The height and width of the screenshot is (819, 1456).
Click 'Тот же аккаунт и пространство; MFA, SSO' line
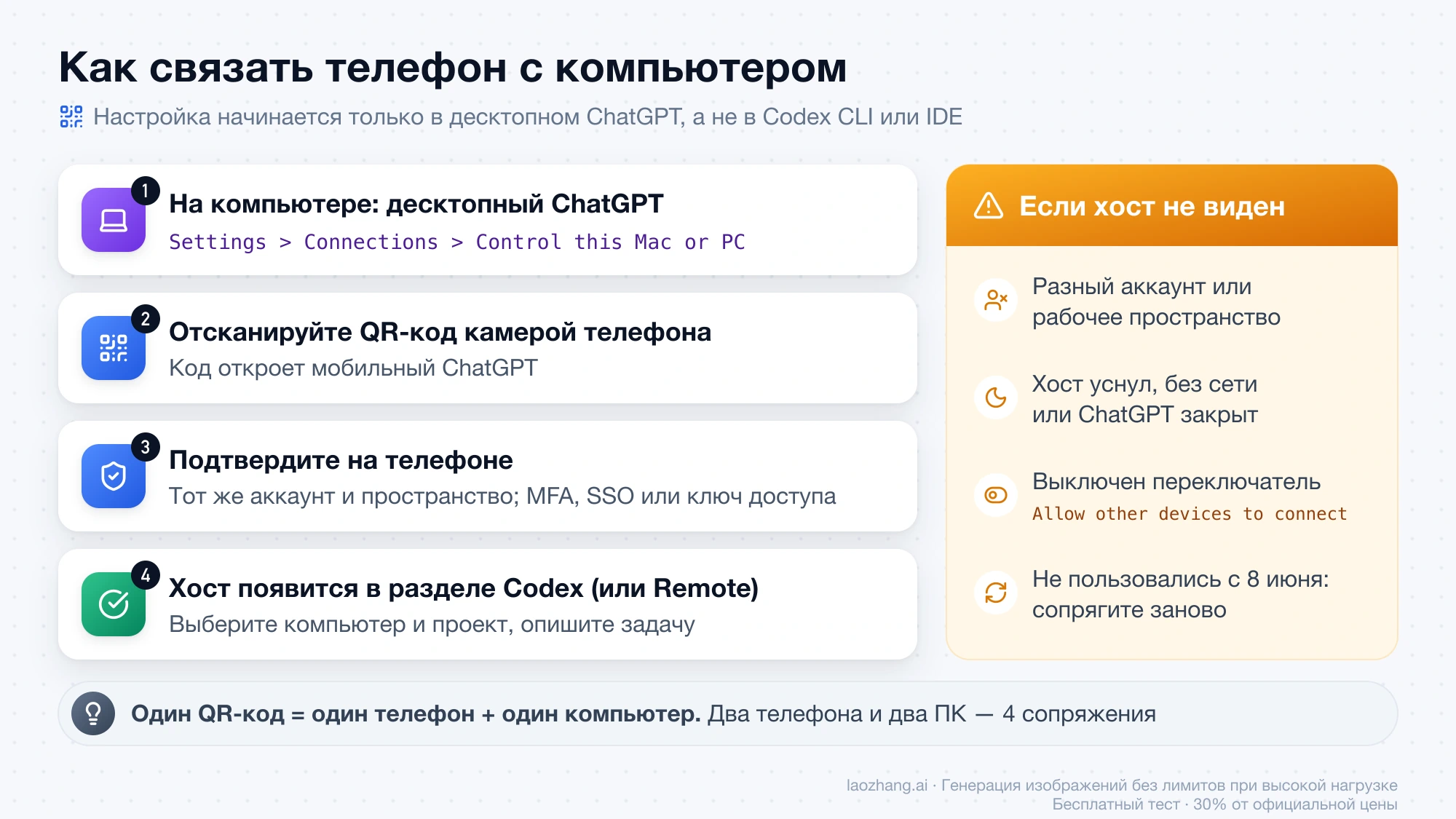(x=502, y=496)
